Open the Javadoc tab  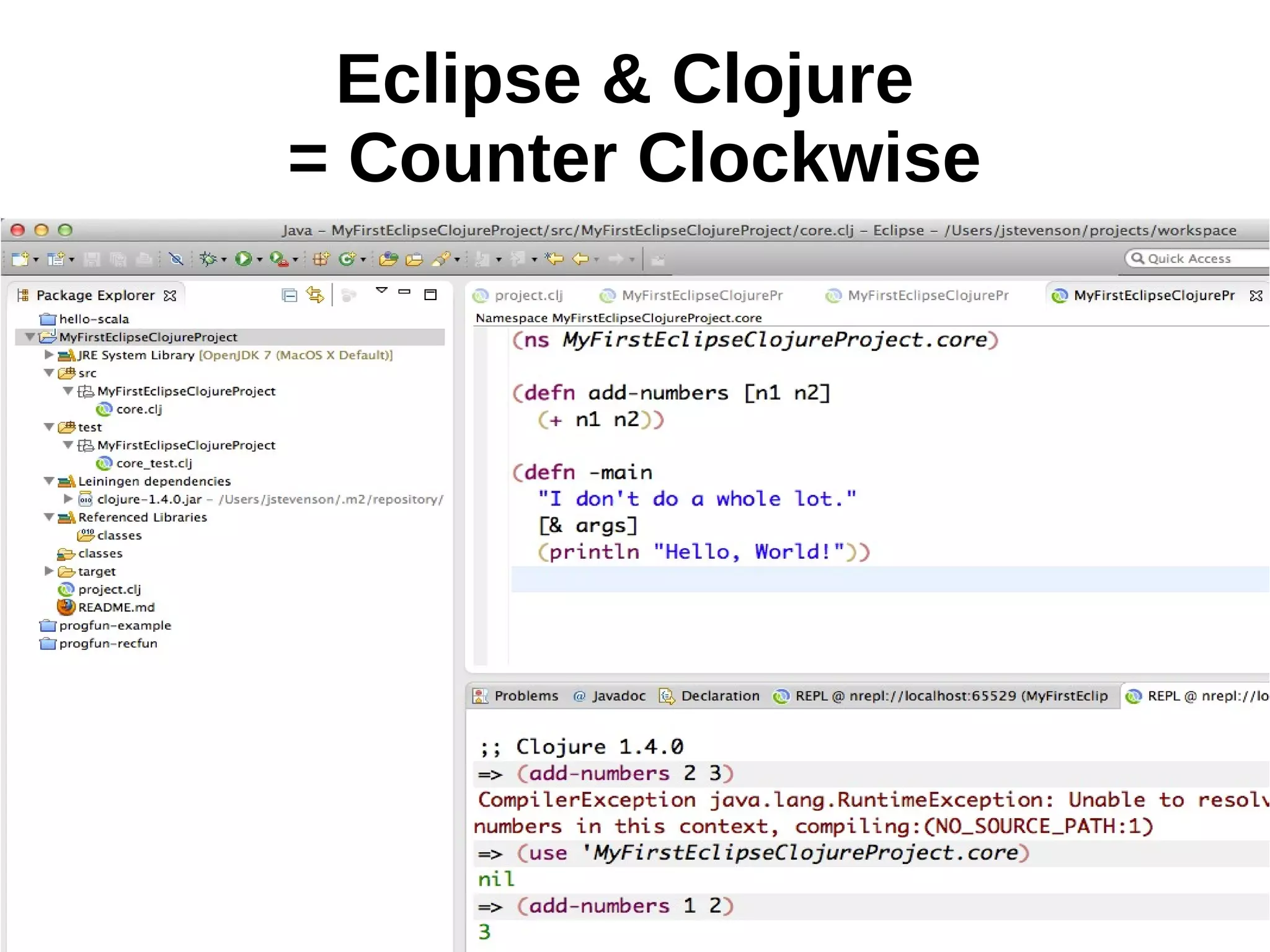609,696
